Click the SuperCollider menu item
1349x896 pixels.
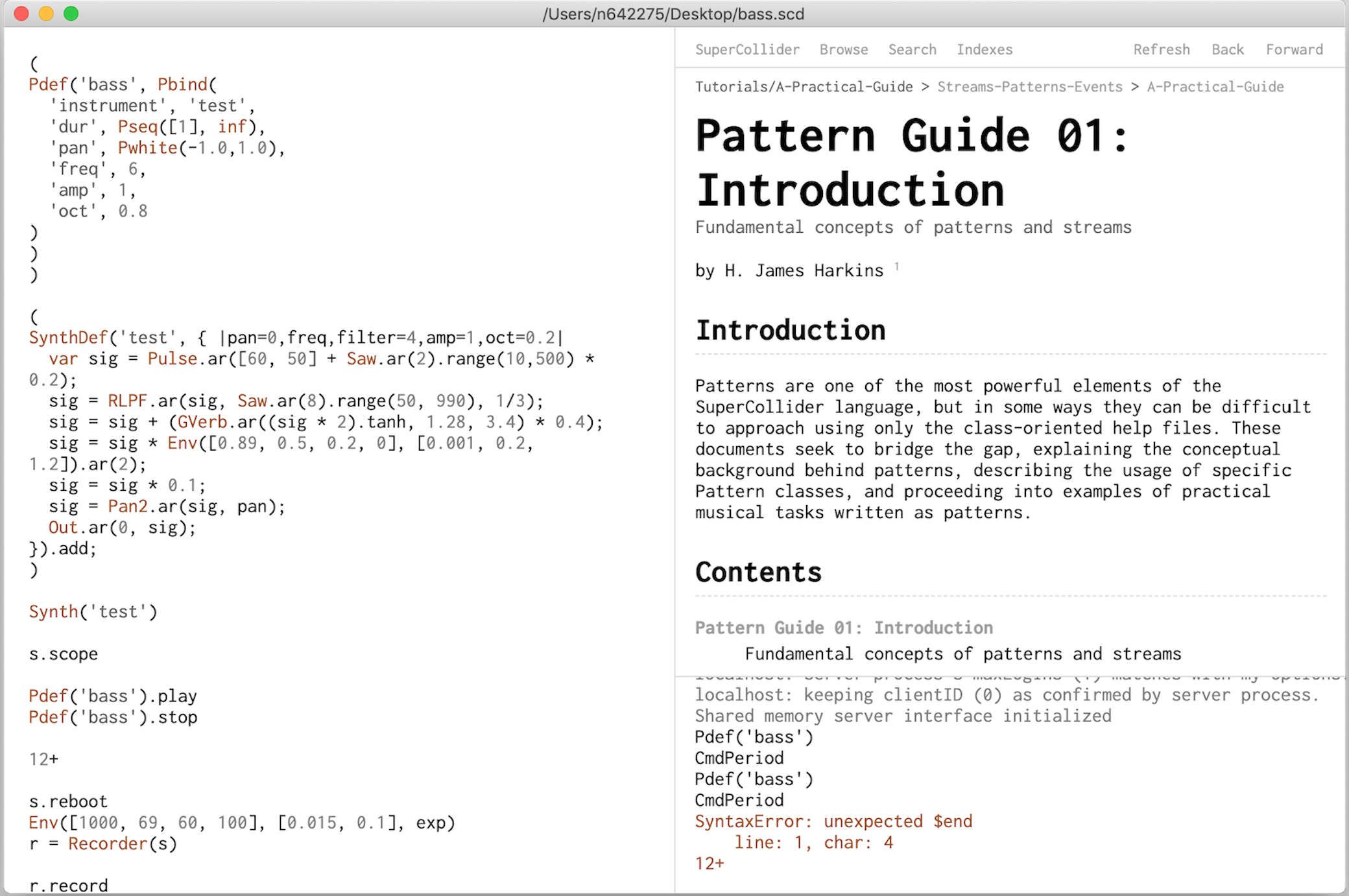[x=747, y=48]
